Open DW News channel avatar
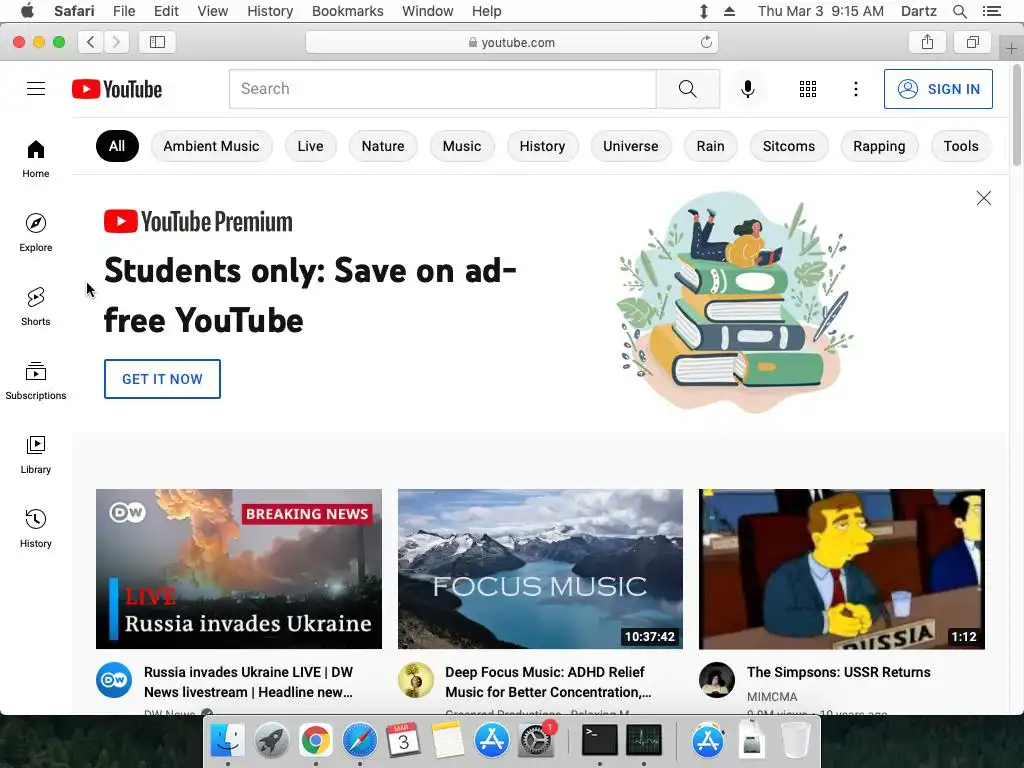This screenshot has width=1024, height=768. [114, 680]
